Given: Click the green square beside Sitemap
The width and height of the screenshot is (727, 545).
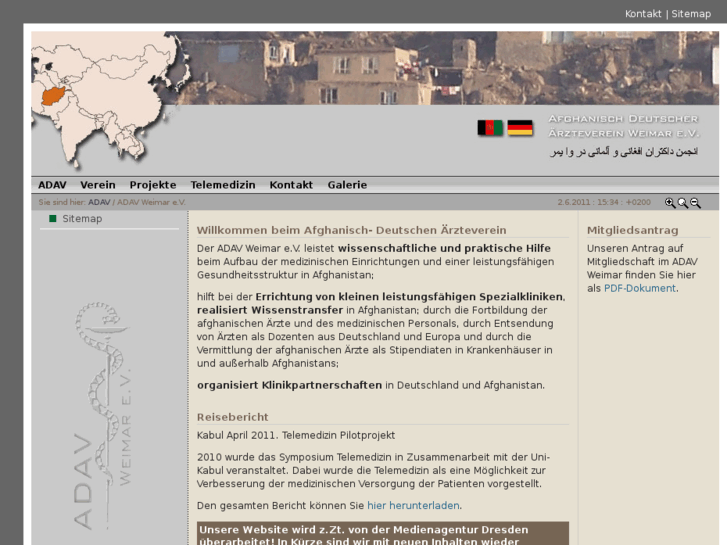Looking at the screenshot, I should coord(53,218).
